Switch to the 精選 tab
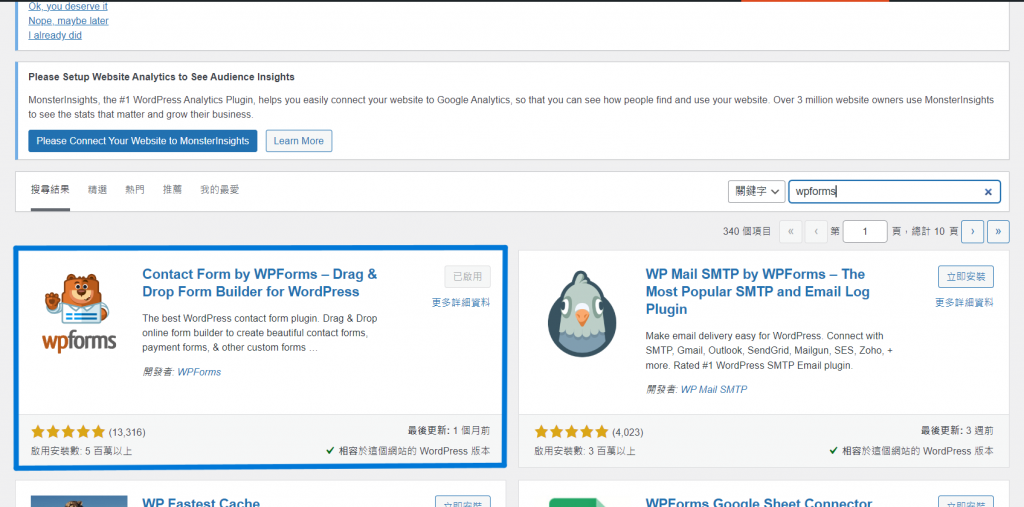The width and height of the screenshot is (1024, 507). pyautogui.click(x=97, y=190)
